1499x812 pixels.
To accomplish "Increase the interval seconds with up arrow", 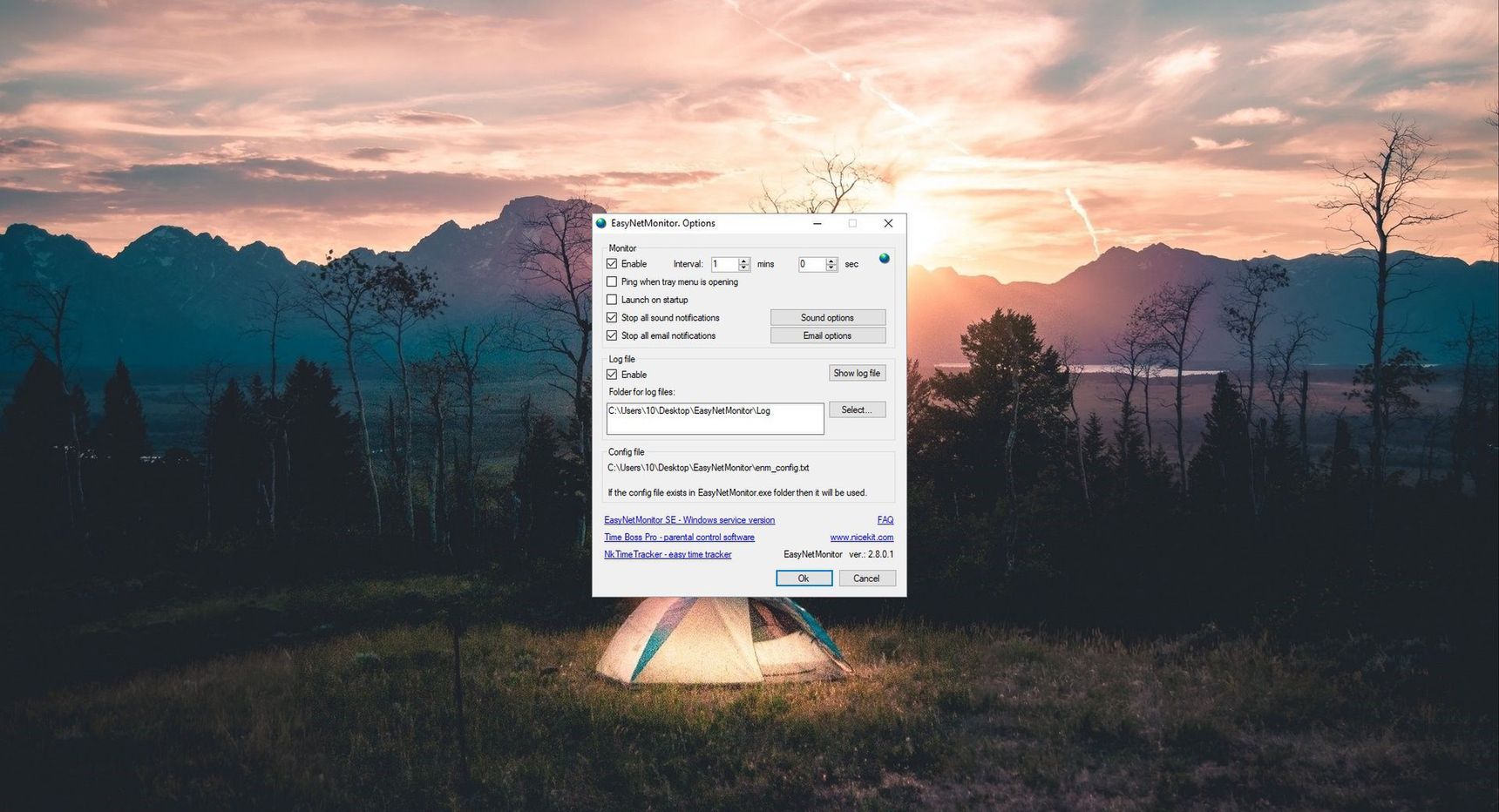I will tap(831, 261).
